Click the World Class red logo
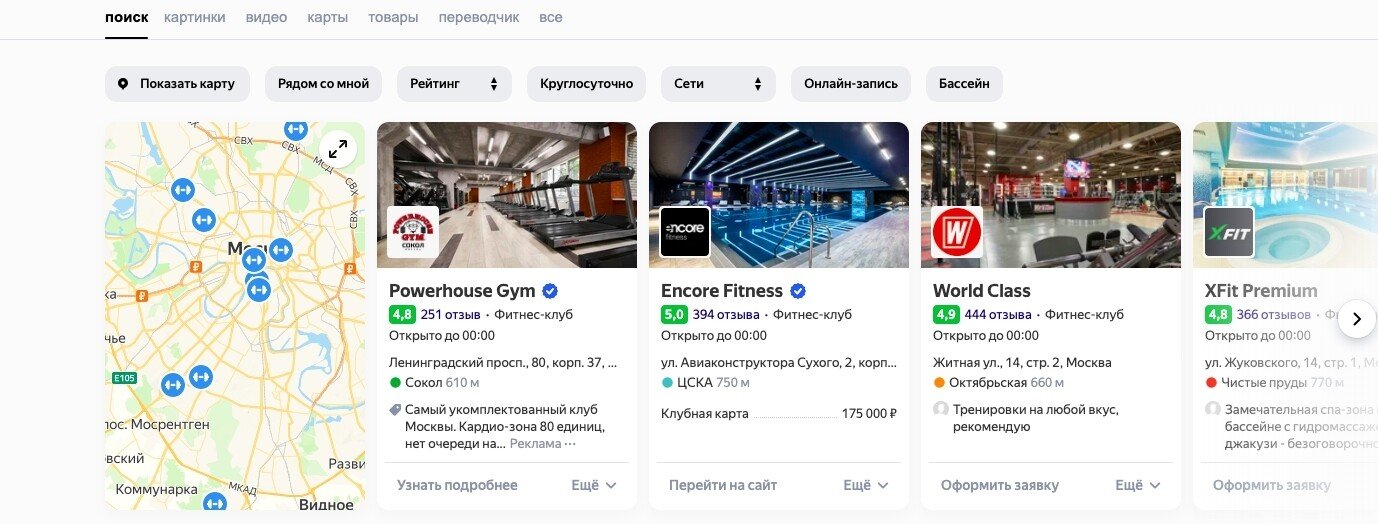 click(x=957, y=232)
